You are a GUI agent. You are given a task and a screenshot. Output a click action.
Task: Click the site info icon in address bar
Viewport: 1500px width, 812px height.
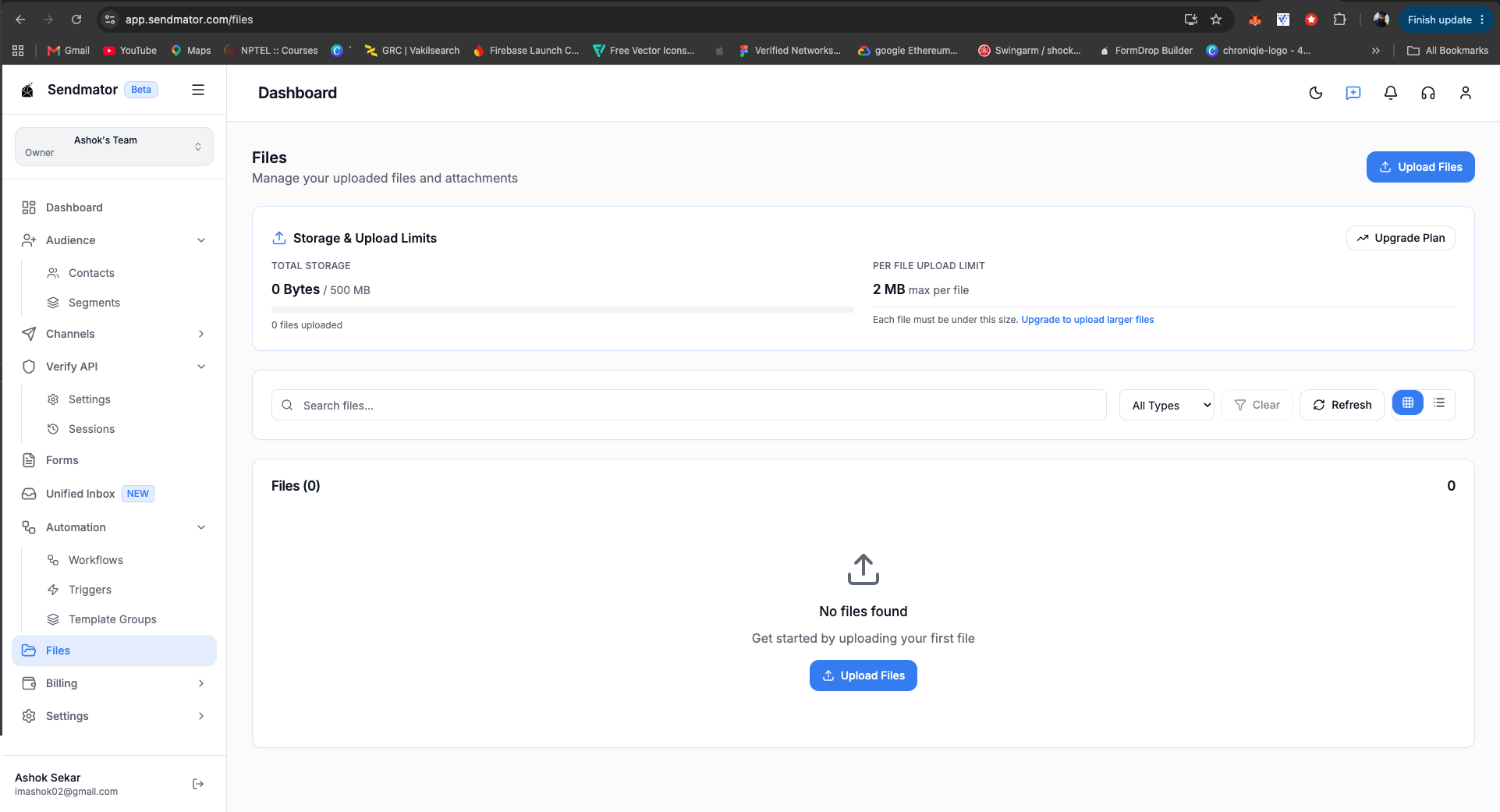pyautogui.click(x=110, y=20)
